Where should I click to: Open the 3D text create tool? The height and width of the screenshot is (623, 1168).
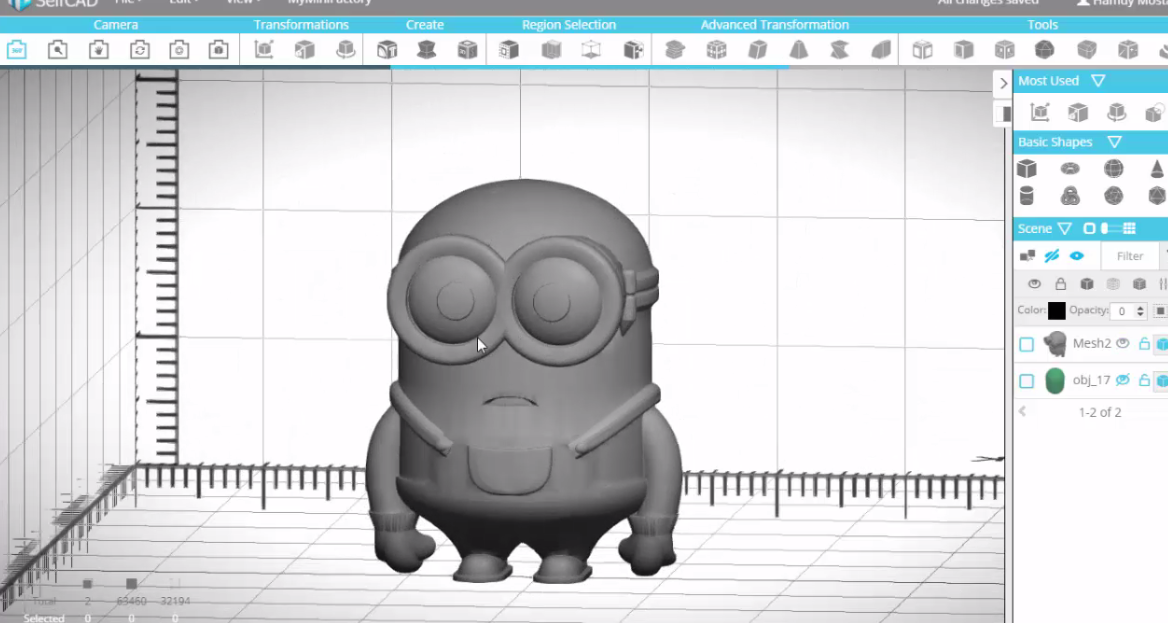point(387,50)
